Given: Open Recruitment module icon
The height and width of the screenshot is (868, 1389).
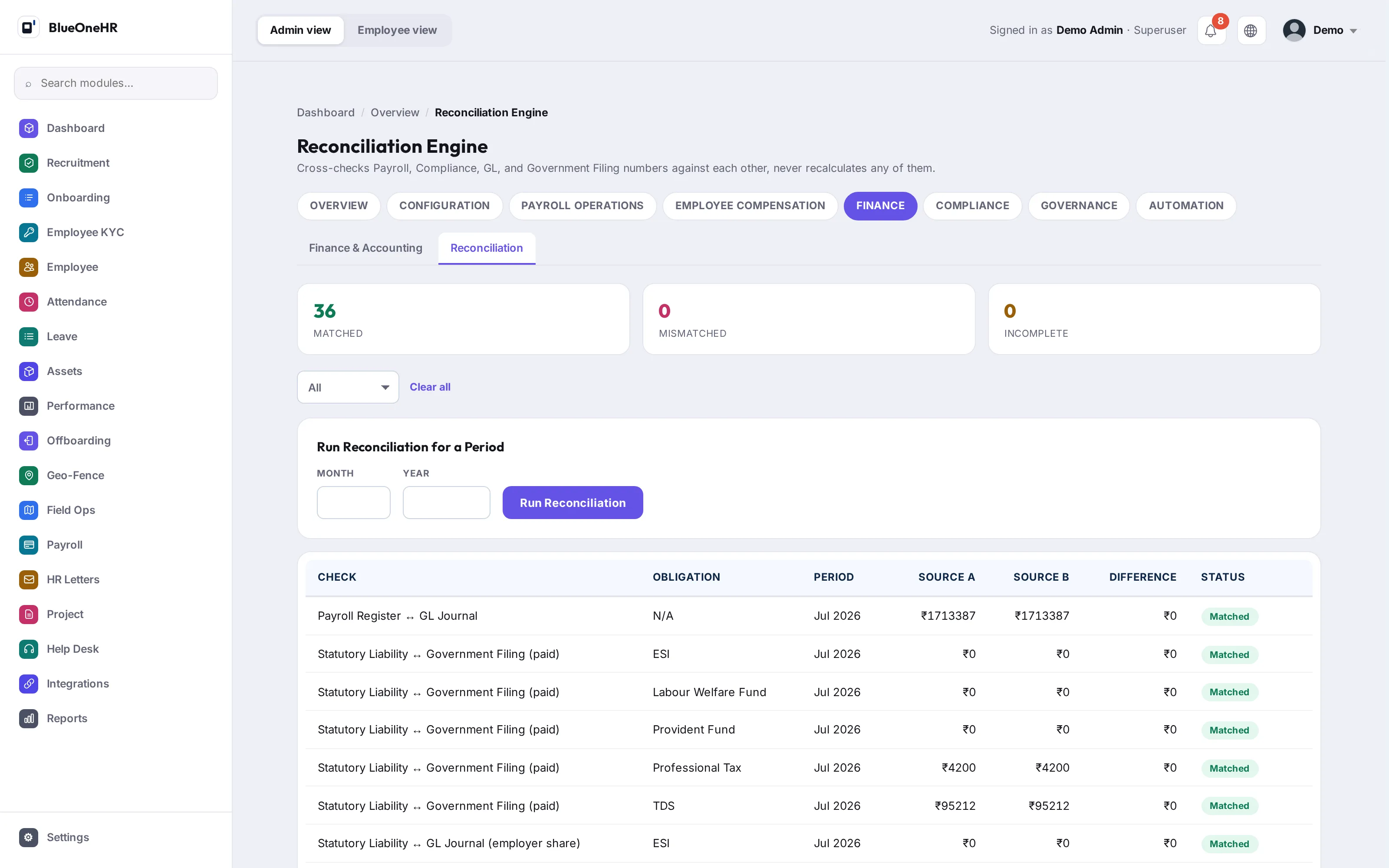Looking at the screenshot, I should (x=29, y=163).
